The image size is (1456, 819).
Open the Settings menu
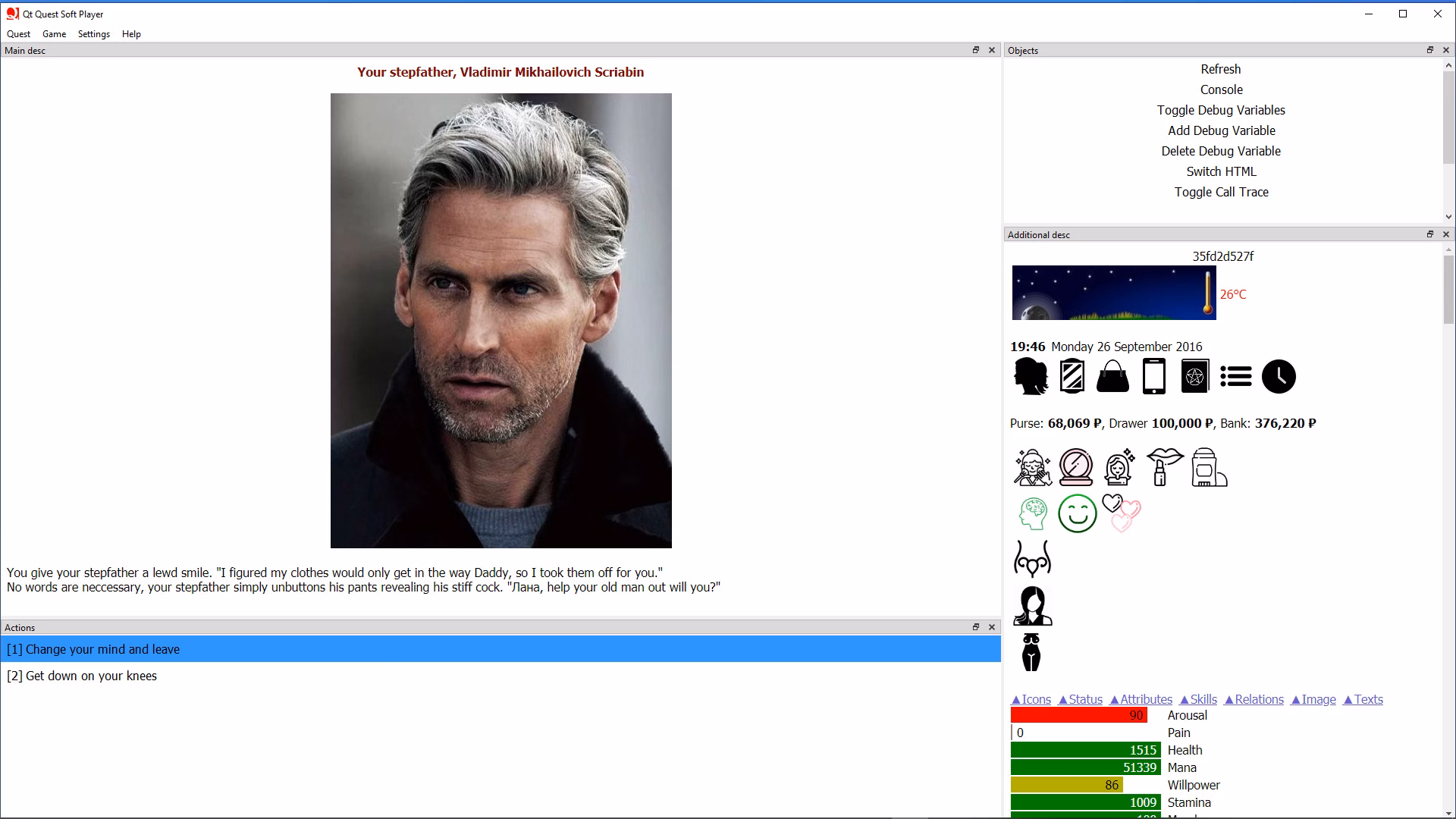click(x=93, y=34)
